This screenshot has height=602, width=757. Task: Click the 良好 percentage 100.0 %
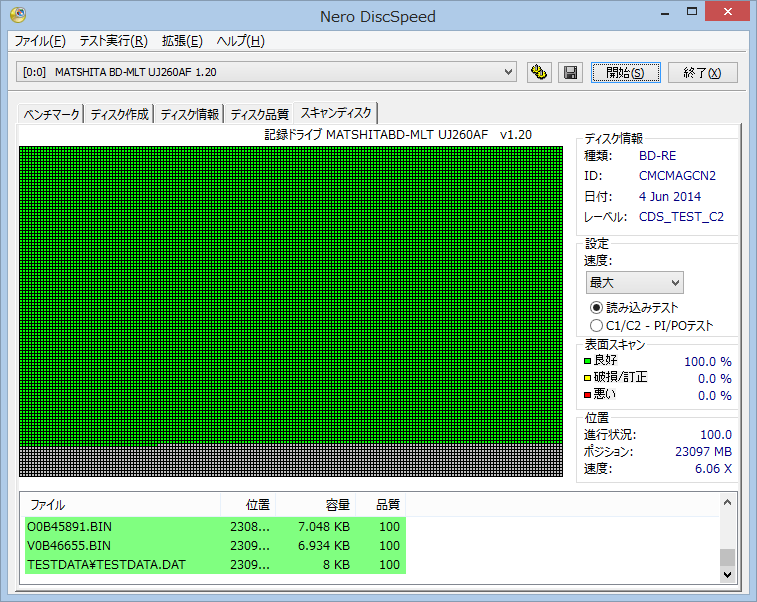[x=708, y=362]
